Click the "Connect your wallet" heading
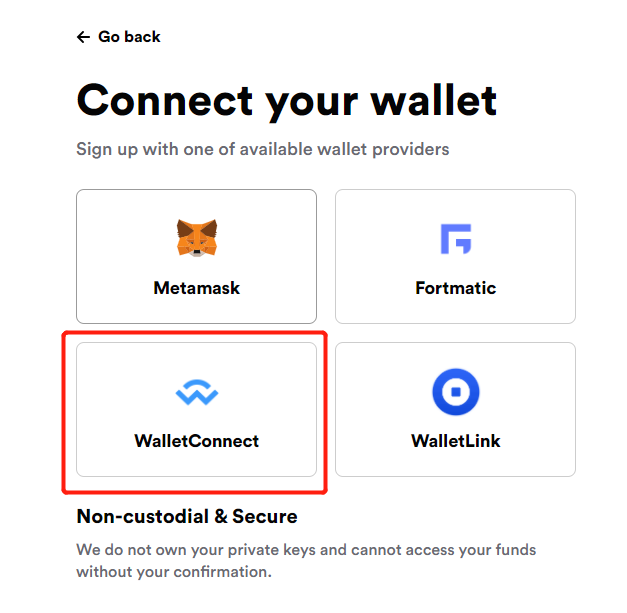The image size is (627, 613). pos(286,100)
